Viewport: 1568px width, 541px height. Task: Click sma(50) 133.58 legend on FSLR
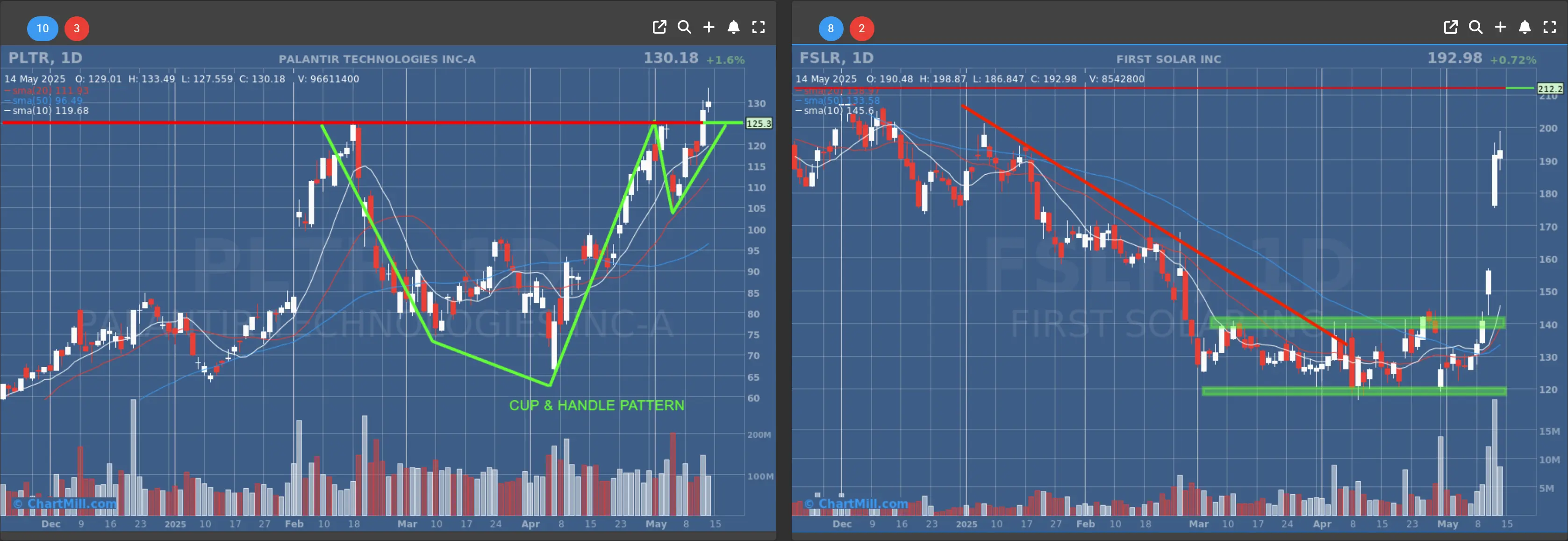coord(838,100)
